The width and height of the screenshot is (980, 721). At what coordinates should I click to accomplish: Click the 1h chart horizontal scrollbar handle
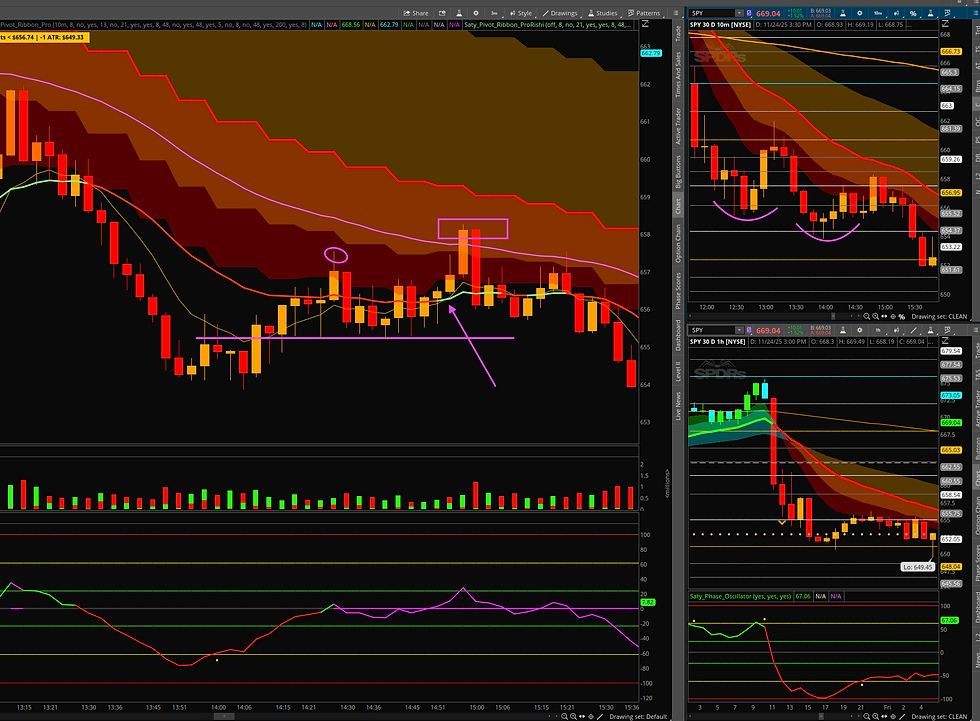click(821, 717)
